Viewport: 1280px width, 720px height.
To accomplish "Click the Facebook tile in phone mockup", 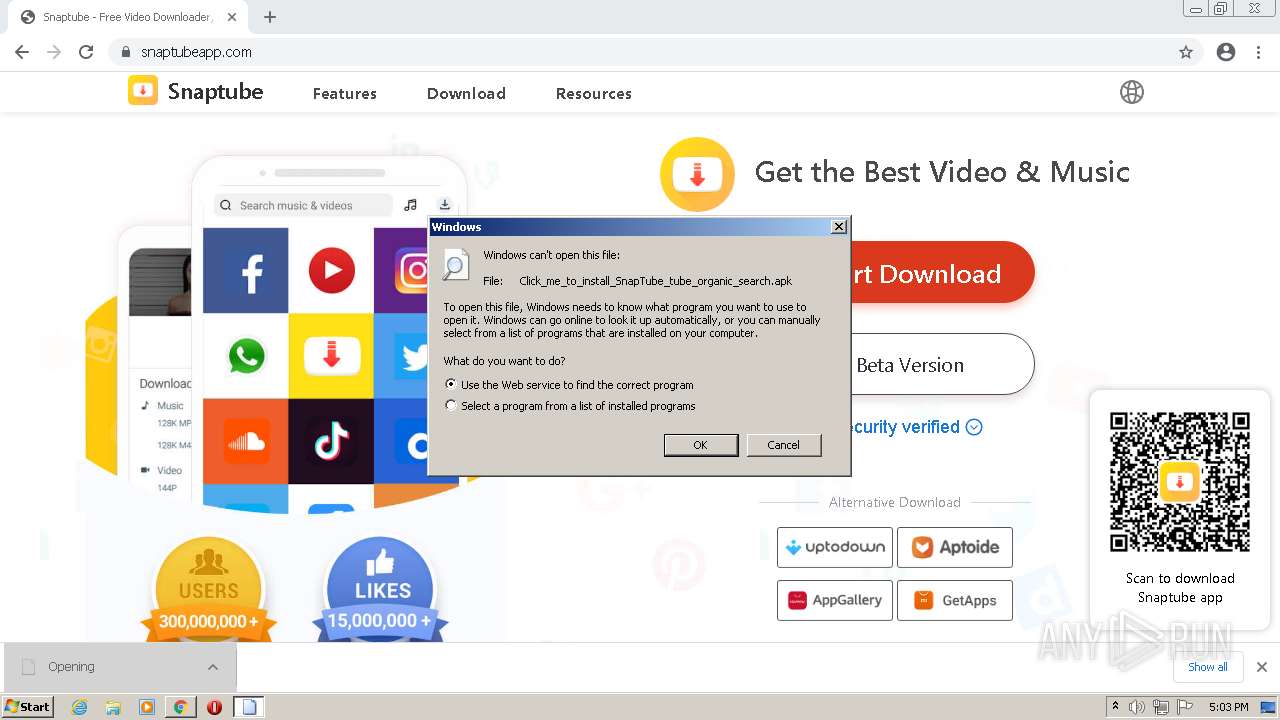I will click(x=246, y=271).
